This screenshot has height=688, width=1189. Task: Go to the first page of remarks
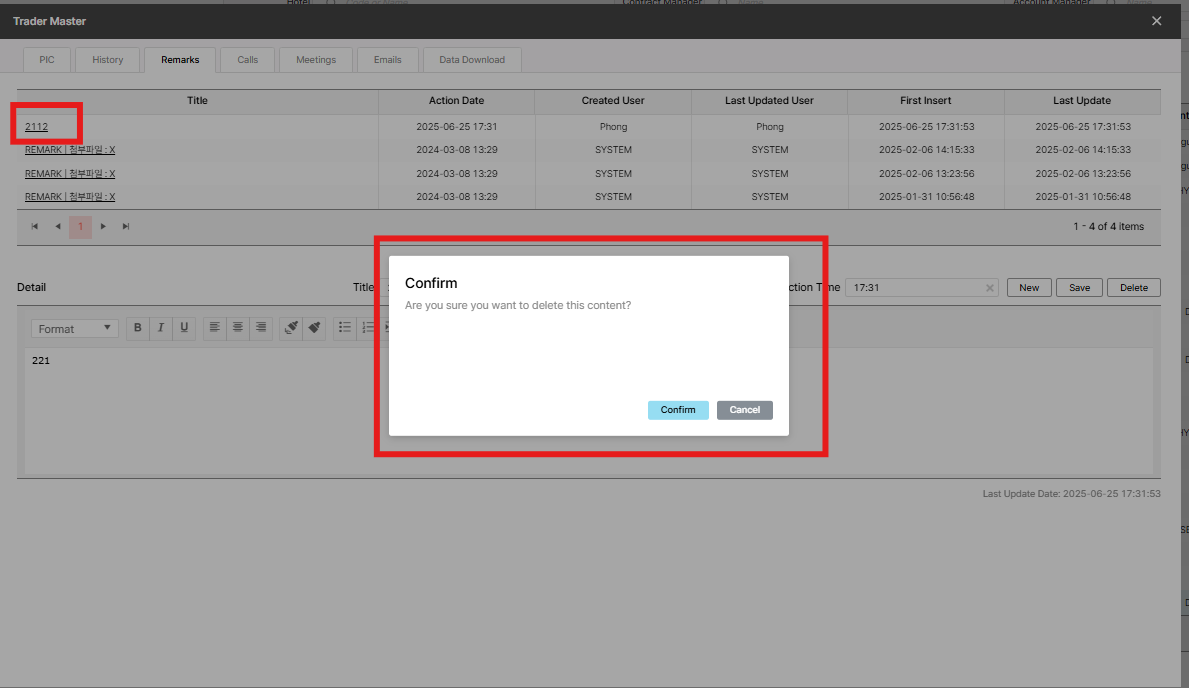pyautogui.click(x=35, y=226)
